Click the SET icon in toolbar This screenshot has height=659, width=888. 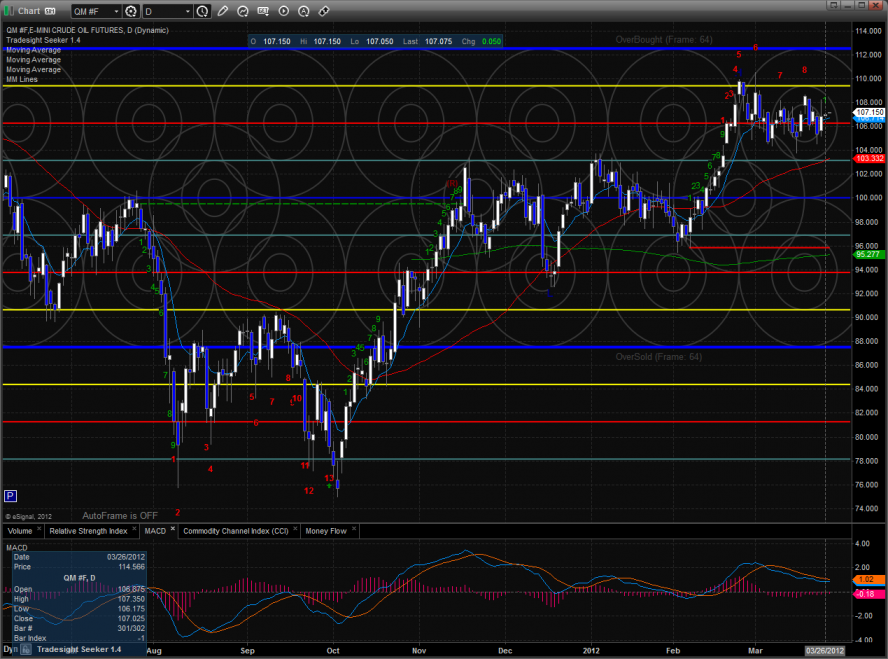263,11
